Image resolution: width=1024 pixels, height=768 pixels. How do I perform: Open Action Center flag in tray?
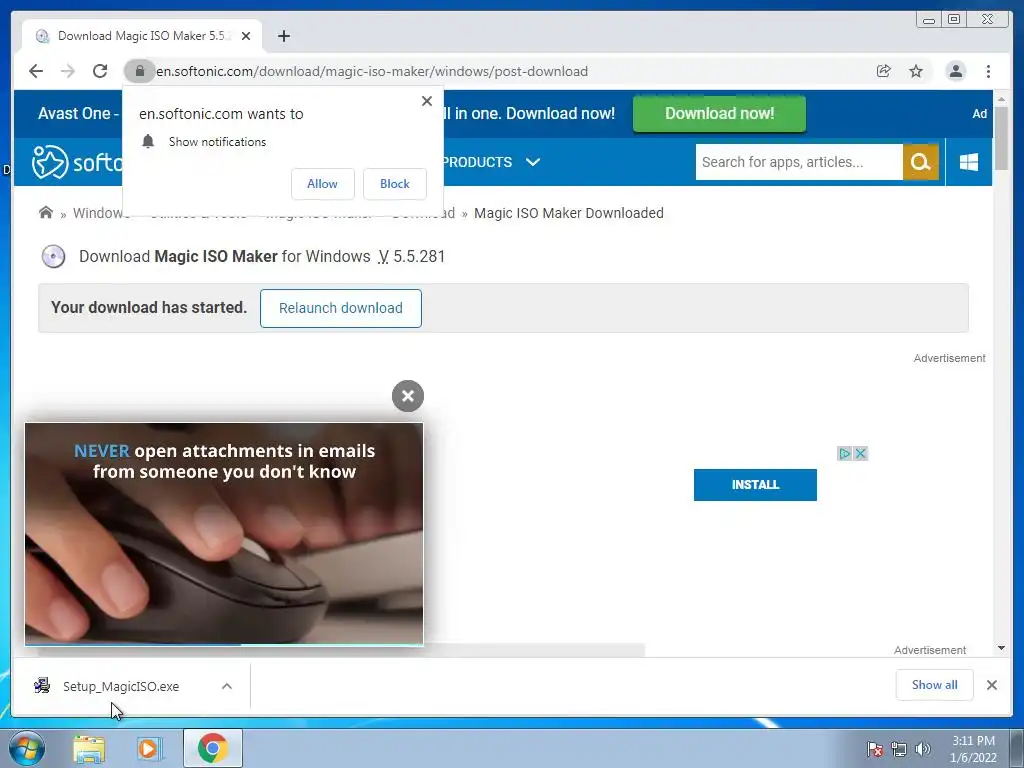874,749
